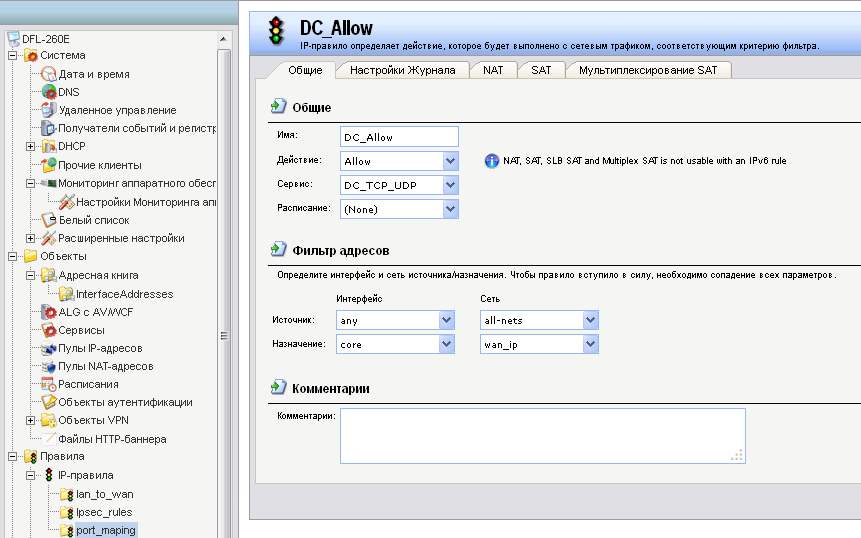Click the Пулы NAT-адресов icon
The image size is (861, 538).
tap(48, 366)
